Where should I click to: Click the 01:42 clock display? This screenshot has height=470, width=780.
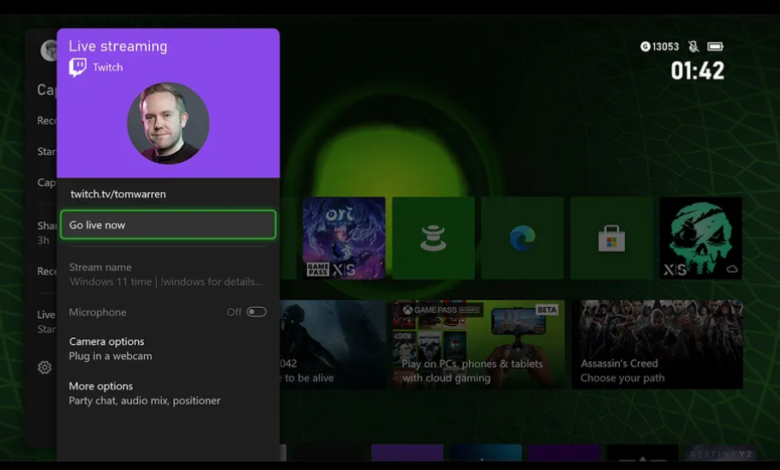pyautogui.click(x=697, y=71)
